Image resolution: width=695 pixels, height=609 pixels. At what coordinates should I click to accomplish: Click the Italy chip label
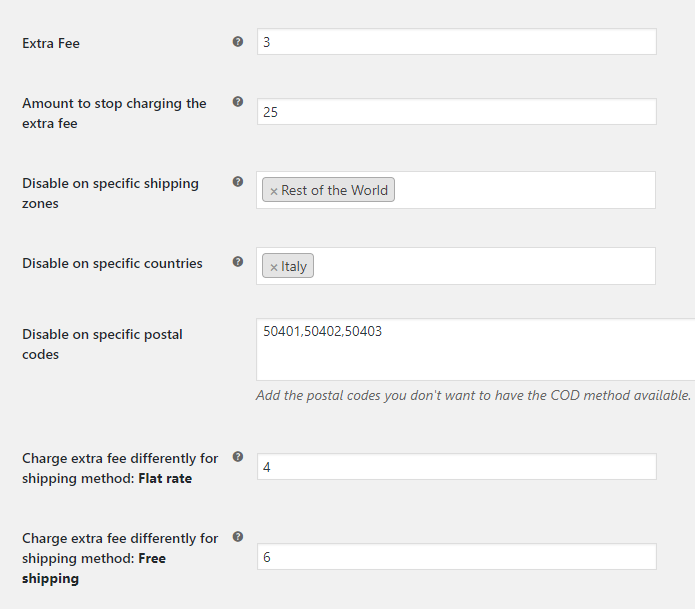[294, 266]
